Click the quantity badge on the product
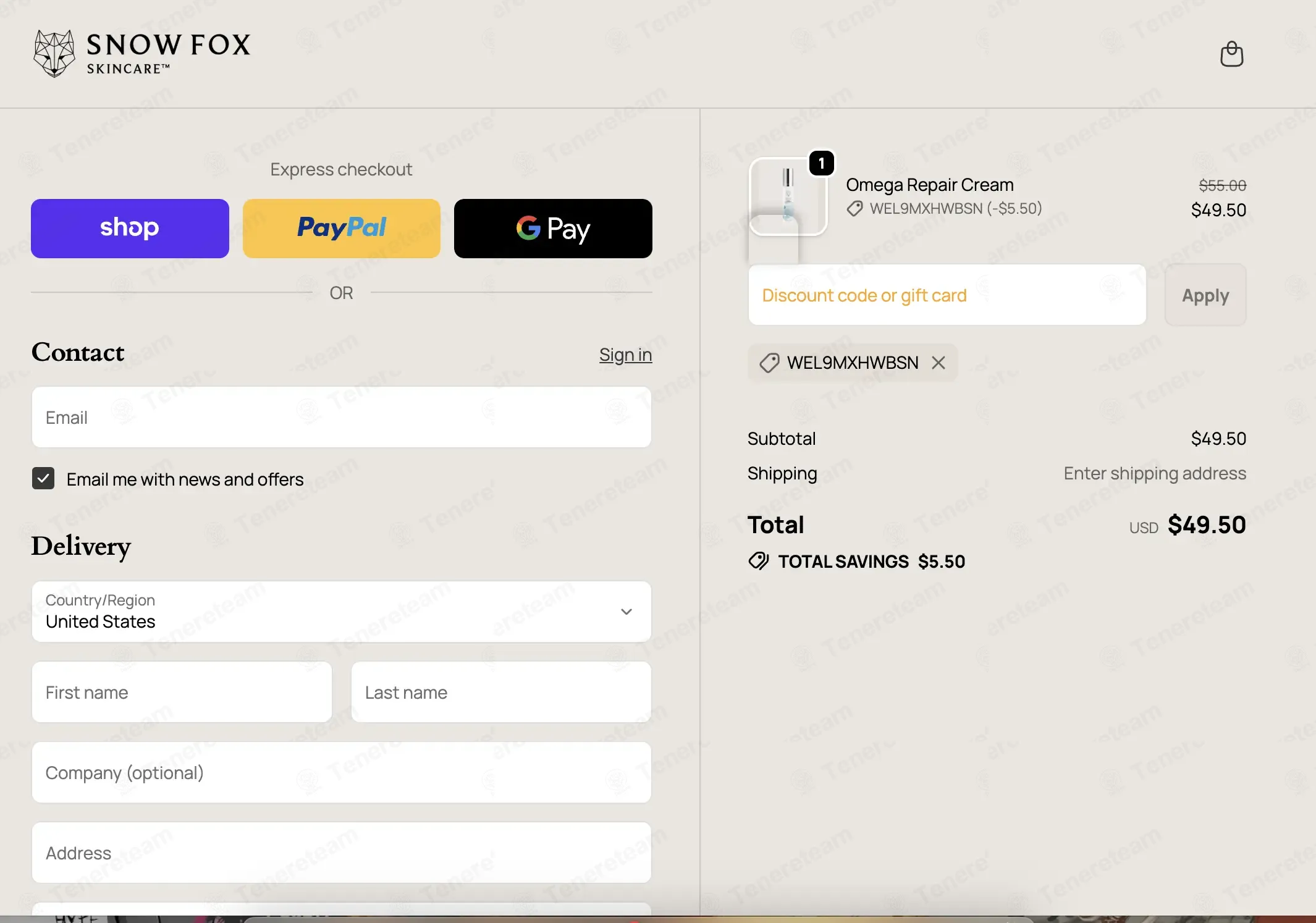Viewport: 1316px width, 923px height. (x=822, y=163)
